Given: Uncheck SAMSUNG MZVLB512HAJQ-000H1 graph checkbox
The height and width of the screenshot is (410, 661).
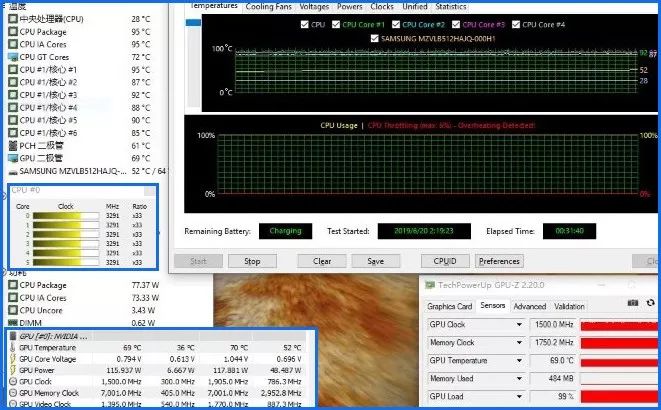Looking at the screenshot, I should 374,38.
